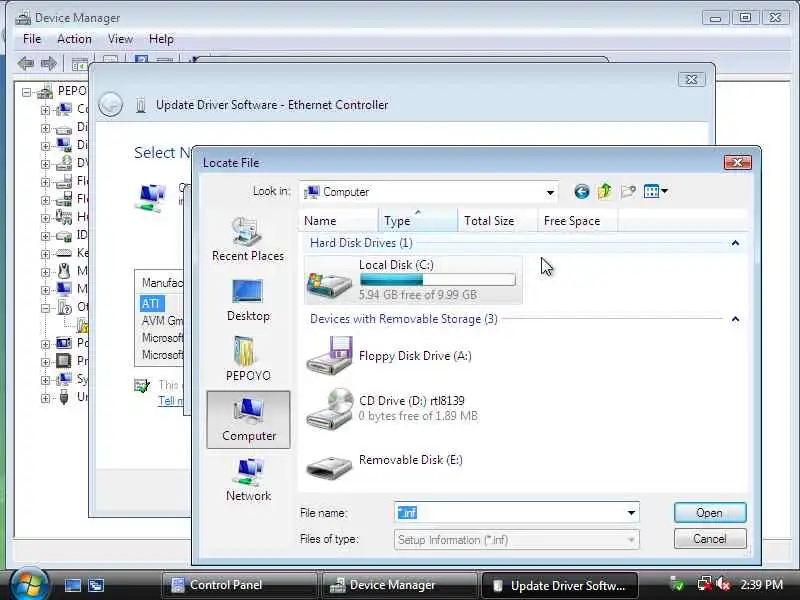Collapse the Hard Disk Drives group
Image resolution: width=800 pixels, height=600 pixels.
click(735, 243)
